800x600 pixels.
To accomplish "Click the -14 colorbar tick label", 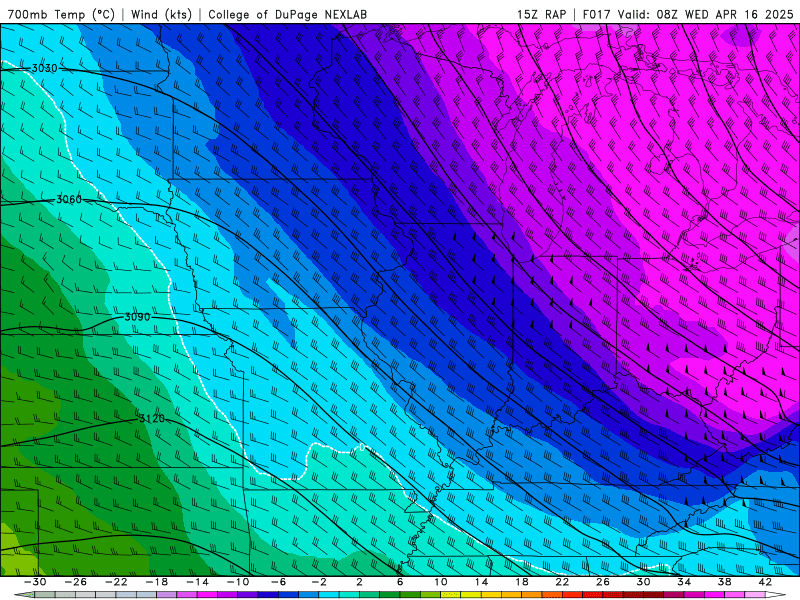I will click(x=197, y=582).
